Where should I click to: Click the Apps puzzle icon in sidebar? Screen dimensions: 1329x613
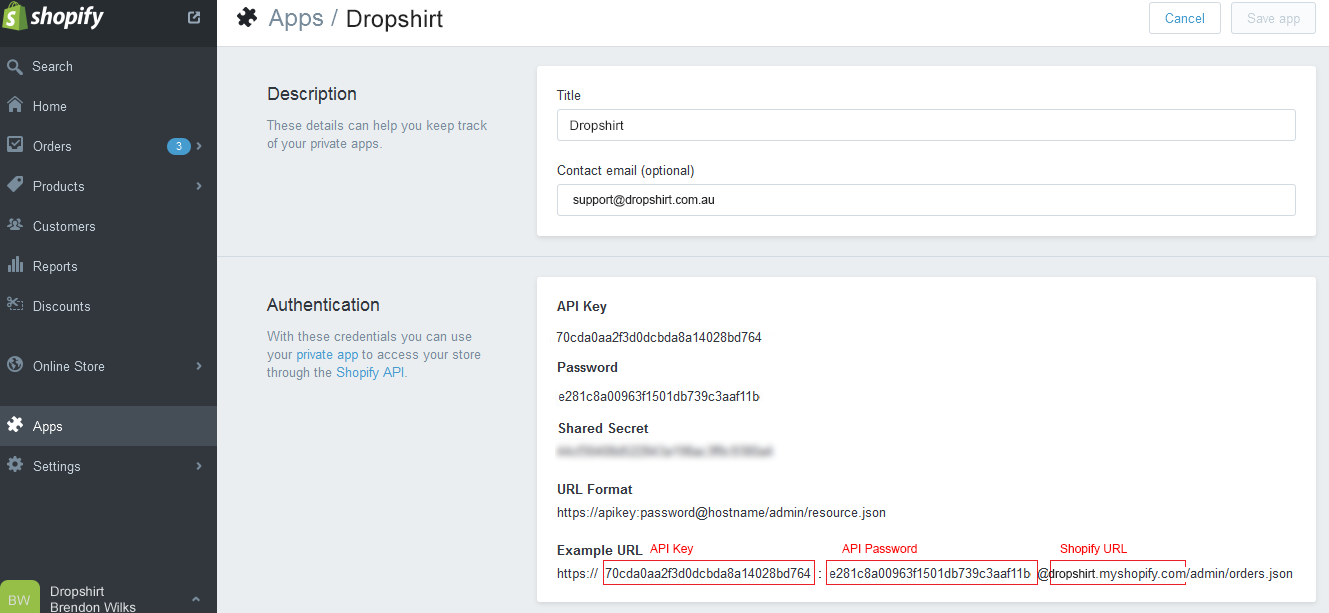pyautogui.click(x=15, y=425)
